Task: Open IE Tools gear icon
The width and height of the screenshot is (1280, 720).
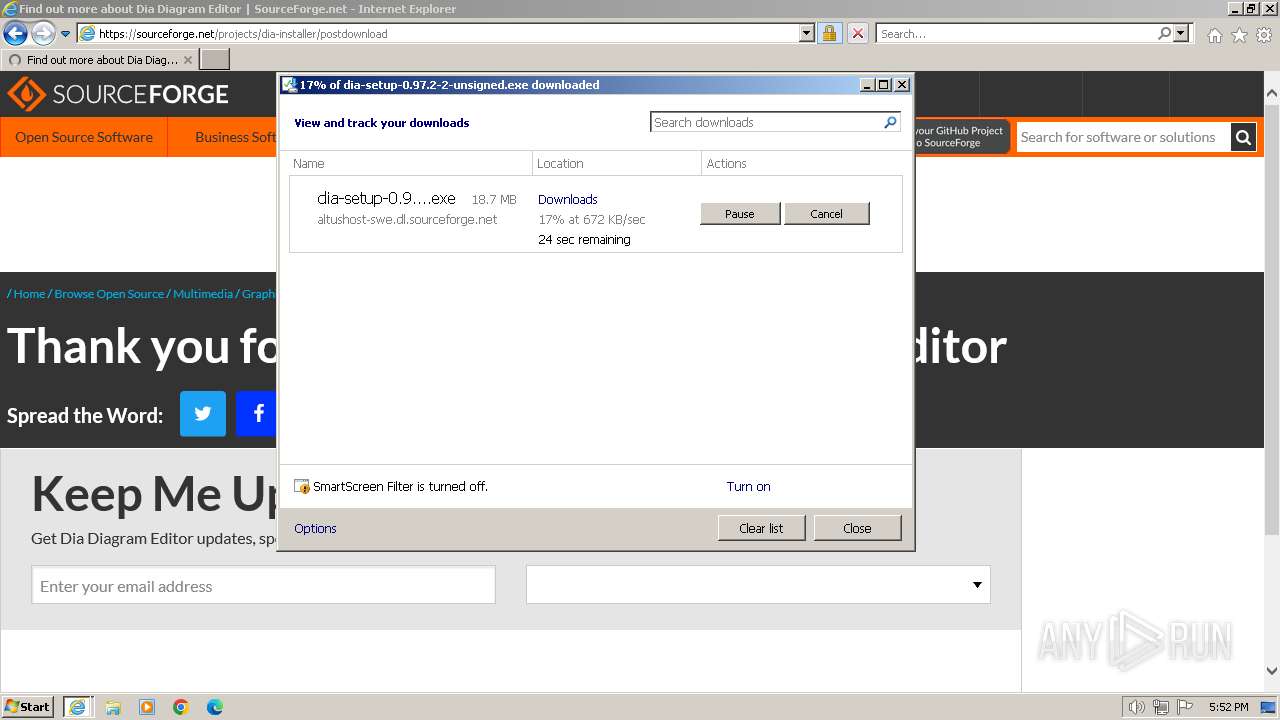Action: (x=1264, y=35)
